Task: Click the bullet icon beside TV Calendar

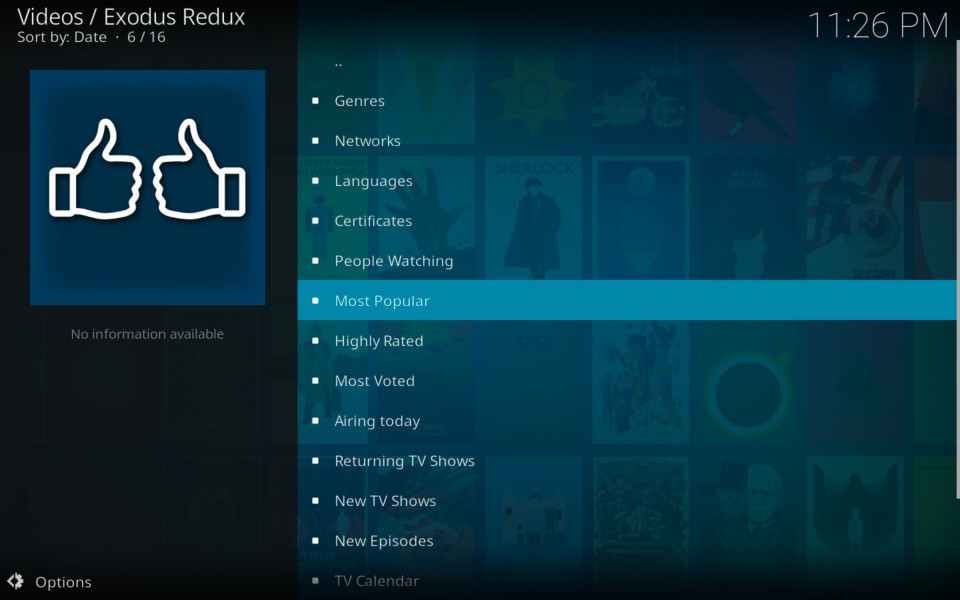Action: click(x=315, y=580)
